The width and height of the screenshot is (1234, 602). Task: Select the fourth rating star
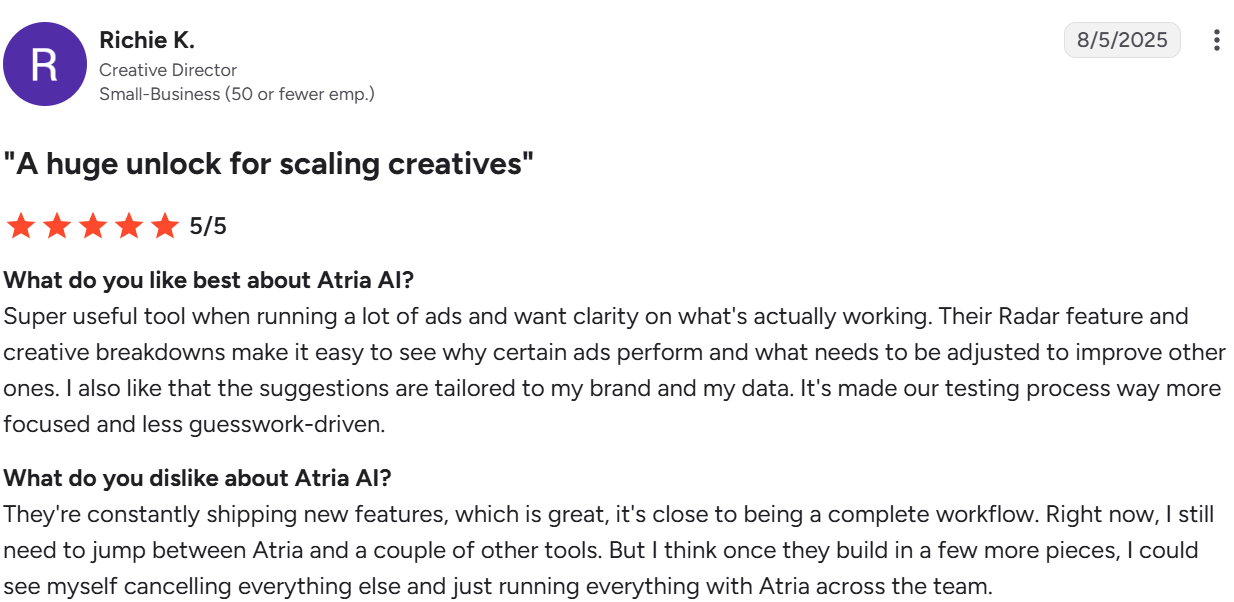(129, 226)
